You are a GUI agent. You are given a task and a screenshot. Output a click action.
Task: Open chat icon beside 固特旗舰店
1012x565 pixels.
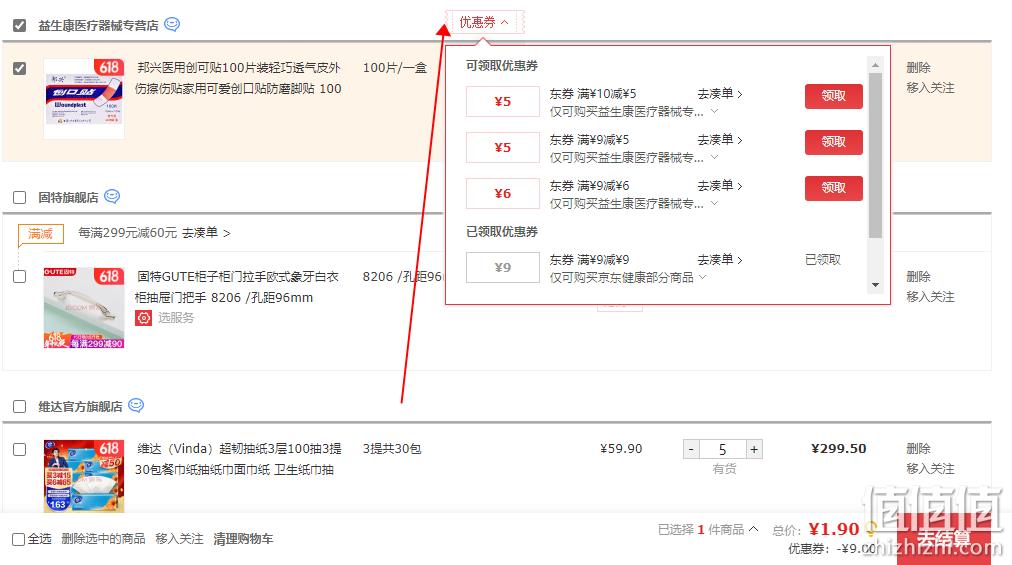tap(112, 196)
